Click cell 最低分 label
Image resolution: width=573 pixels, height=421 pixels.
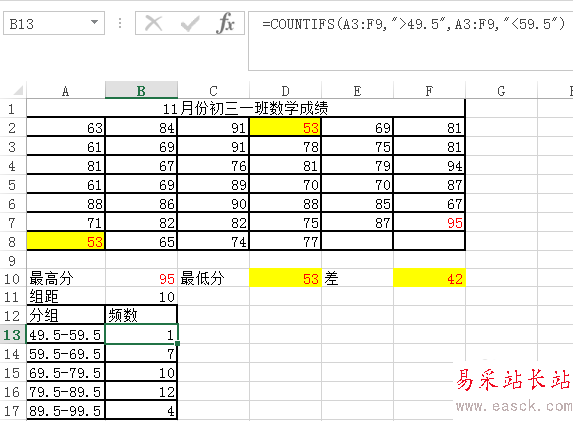(213, 278)
